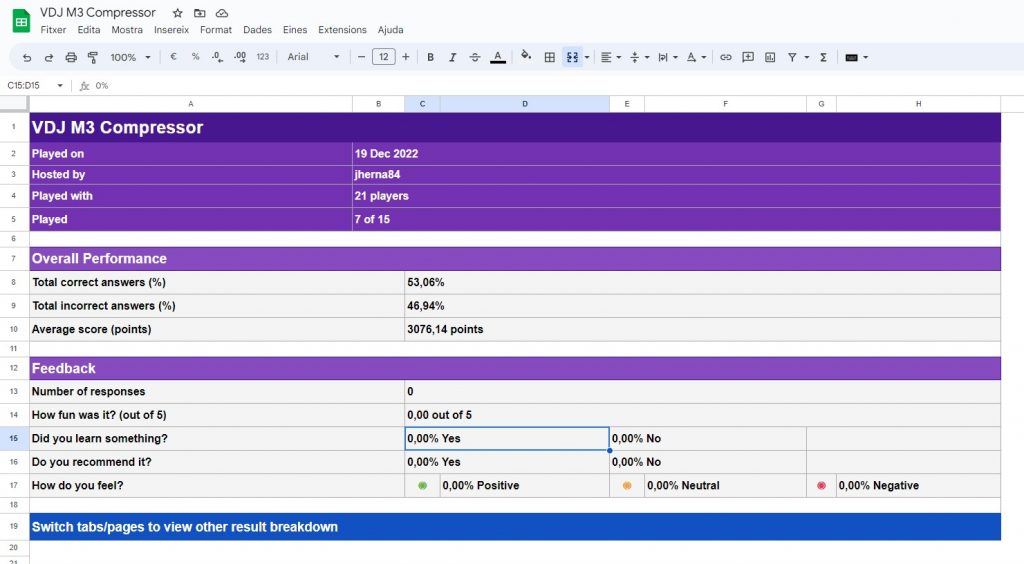Click the borders grid icon
Image resolution: width=1024 pixels, height=564 pixels.
(x=549, y=57)
